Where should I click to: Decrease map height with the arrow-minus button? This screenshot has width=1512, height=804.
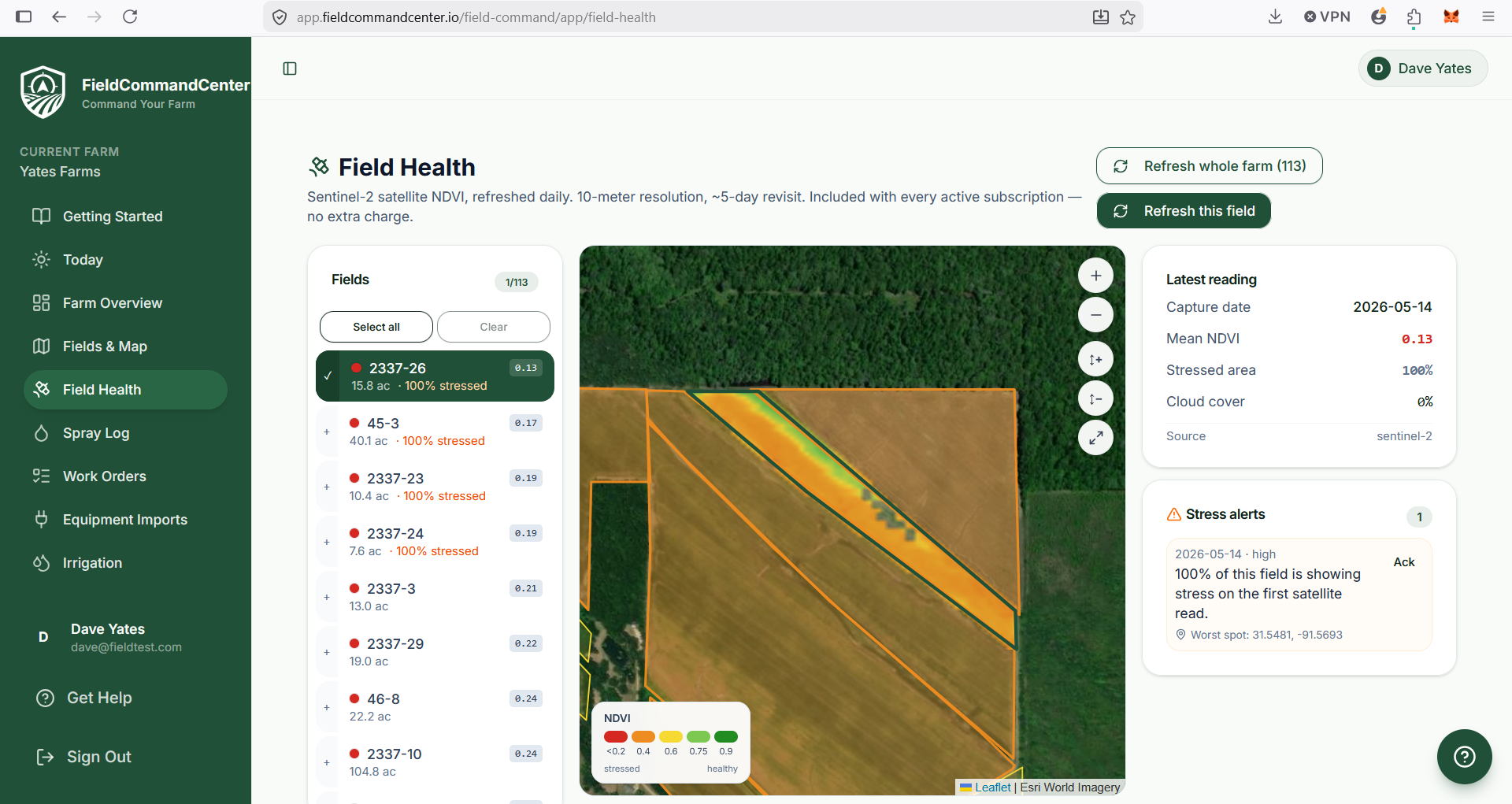coord(1095,398)
